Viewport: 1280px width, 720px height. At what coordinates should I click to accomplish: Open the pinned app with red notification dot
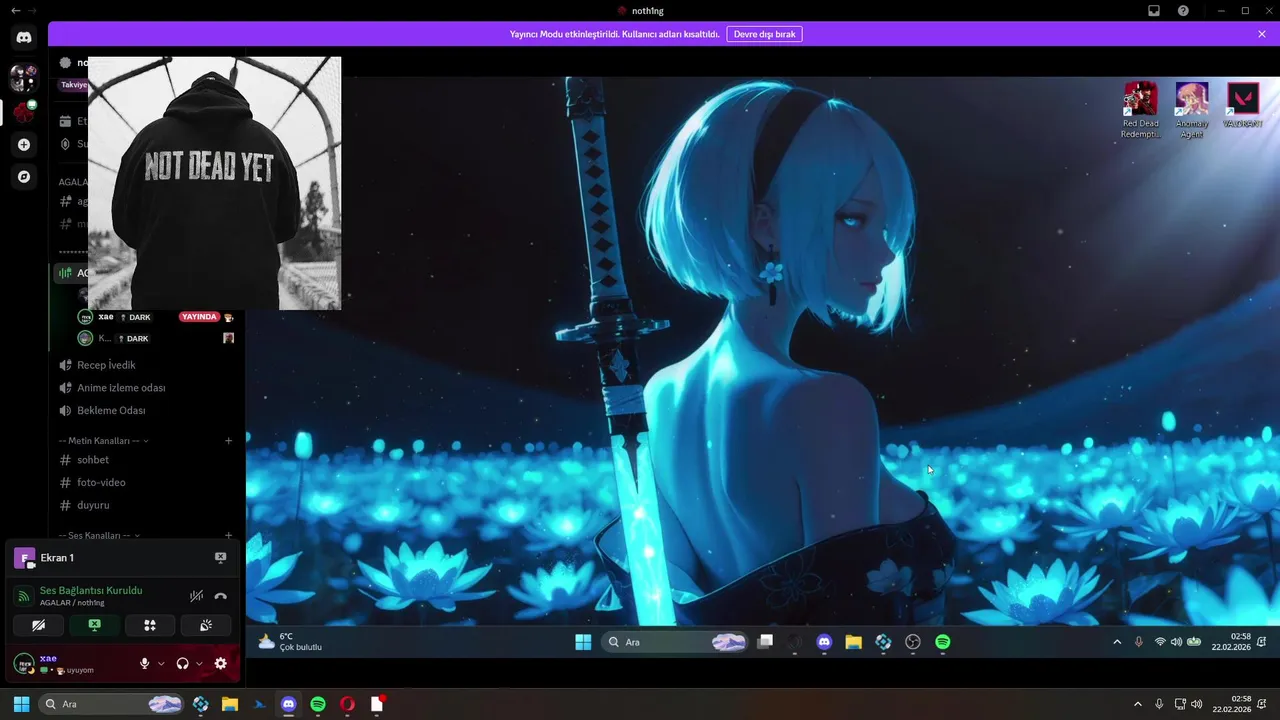click(x=377, y=704)
